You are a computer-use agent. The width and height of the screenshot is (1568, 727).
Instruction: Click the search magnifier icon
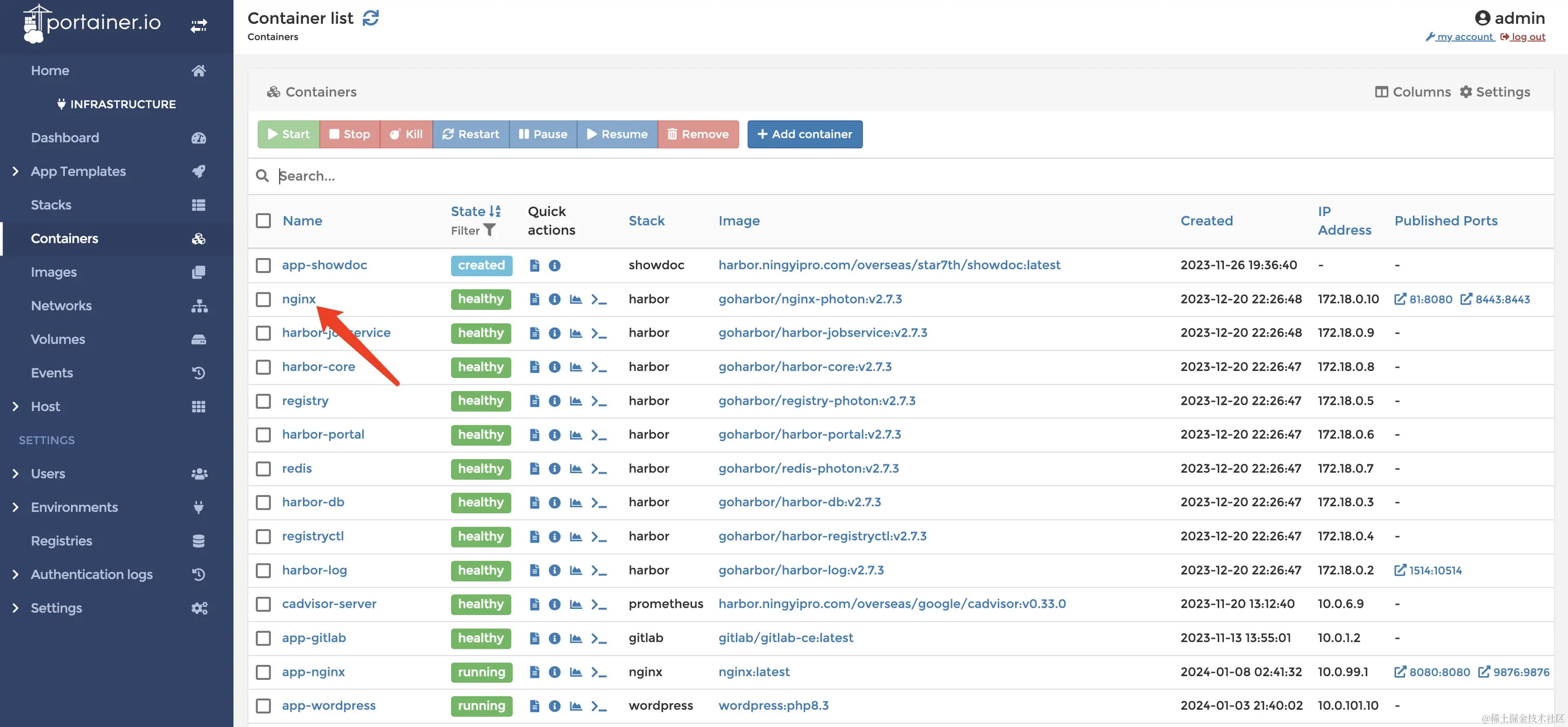(x=262, y=176)
